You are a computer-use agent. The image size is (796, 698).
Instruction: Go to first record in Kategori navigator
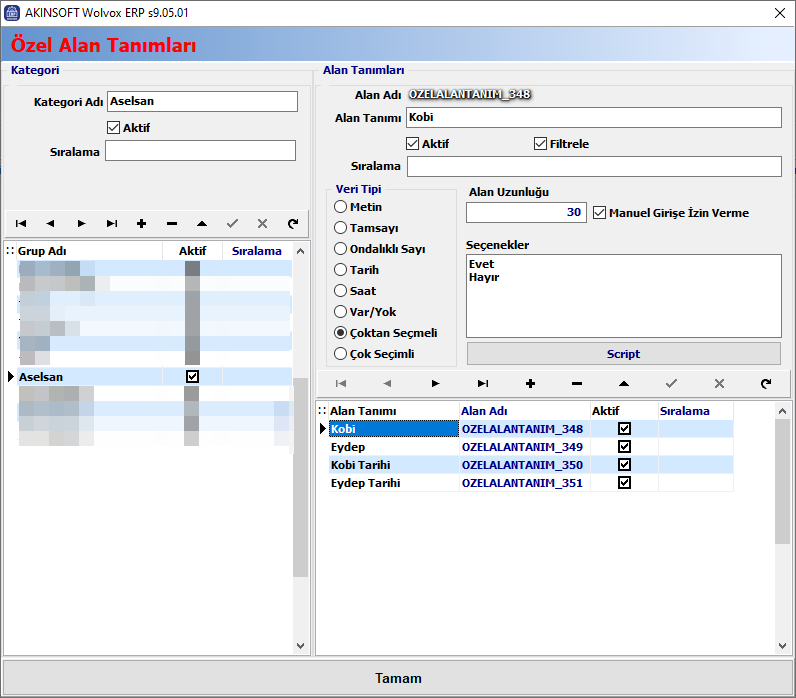(x=21, y=224)
